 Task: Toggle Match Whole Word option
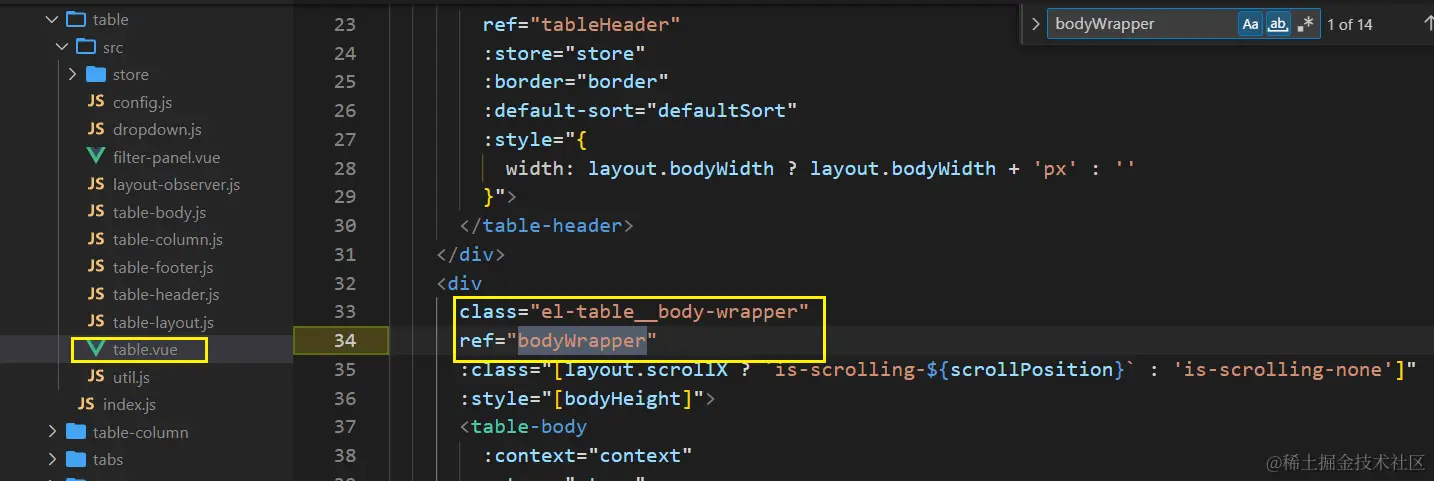point(1277,24)
